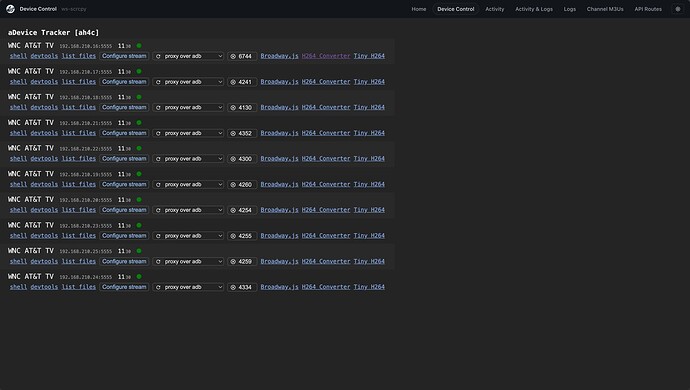
Task: Open list files link for device 192.168.210.25
Action: 79,261
